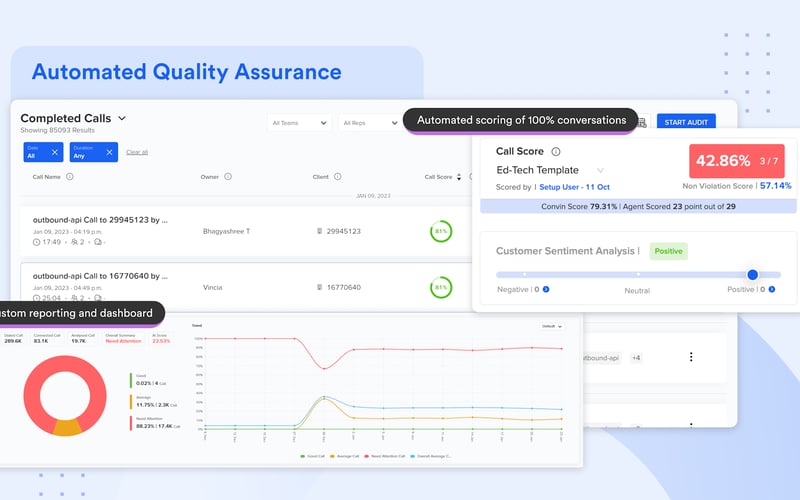Click the Good 0.02% legend entry

(x=150, y=380)
